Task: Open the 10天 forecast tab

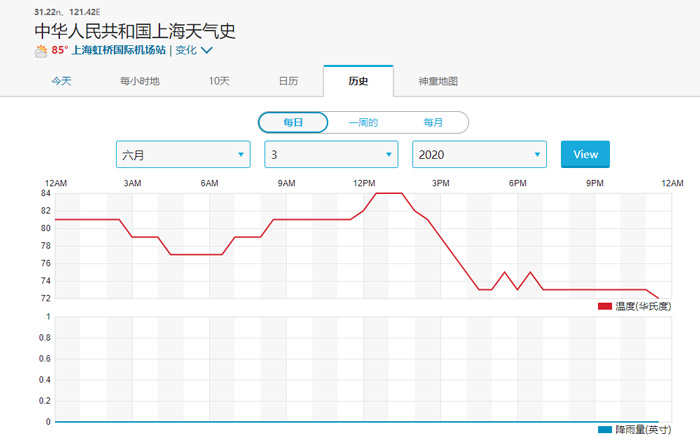Action: click(219, 81)
